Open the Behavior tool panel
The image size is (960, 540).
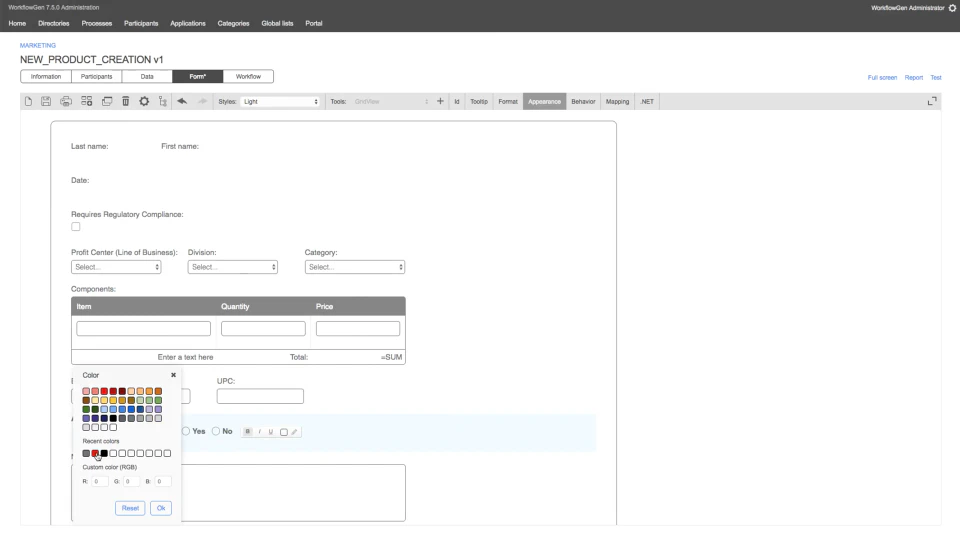point(583,102)
